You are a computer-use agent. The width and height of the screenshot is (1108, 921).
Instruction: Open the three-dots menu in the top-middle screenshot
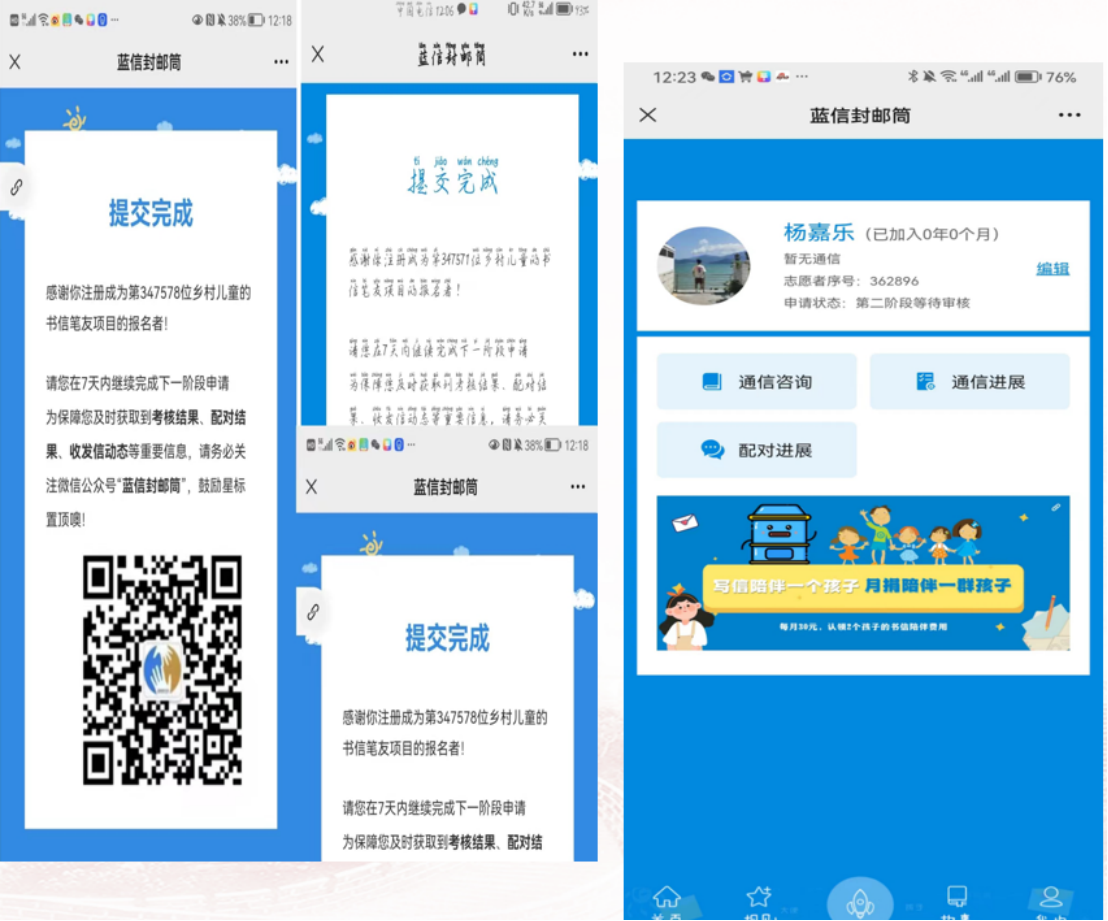click(x=580, y=54)
